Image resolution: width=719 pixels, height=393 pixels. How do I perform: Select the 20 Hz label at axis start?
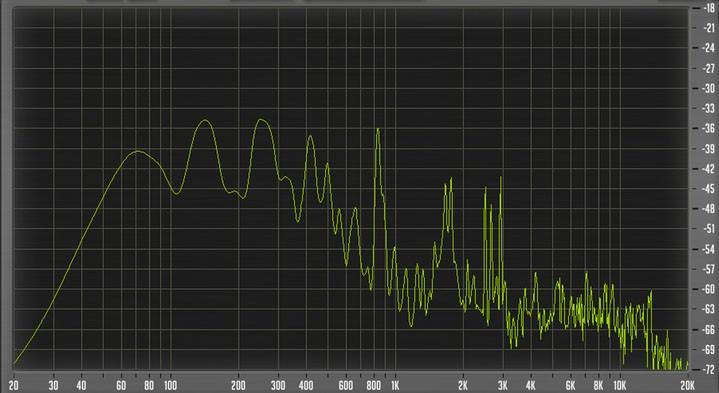click(13, 385)
